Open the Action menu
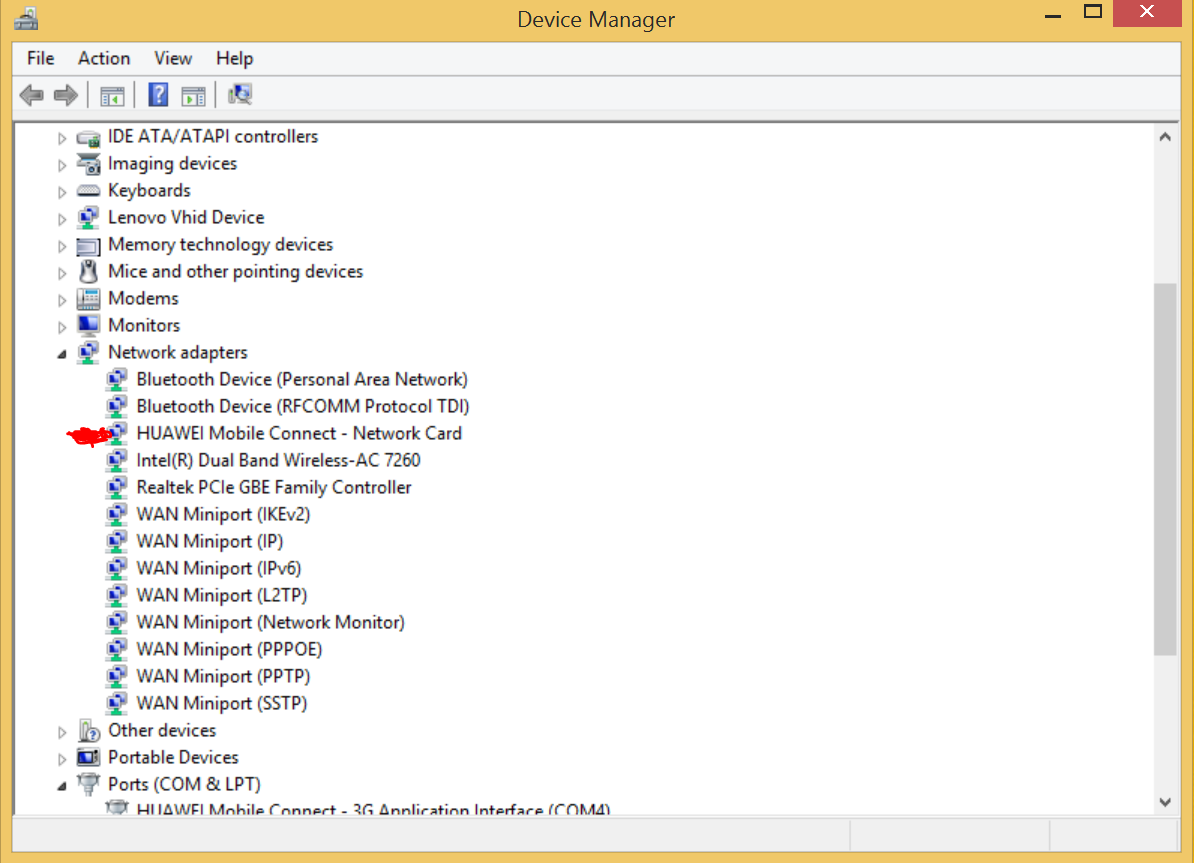 point(104,59)
